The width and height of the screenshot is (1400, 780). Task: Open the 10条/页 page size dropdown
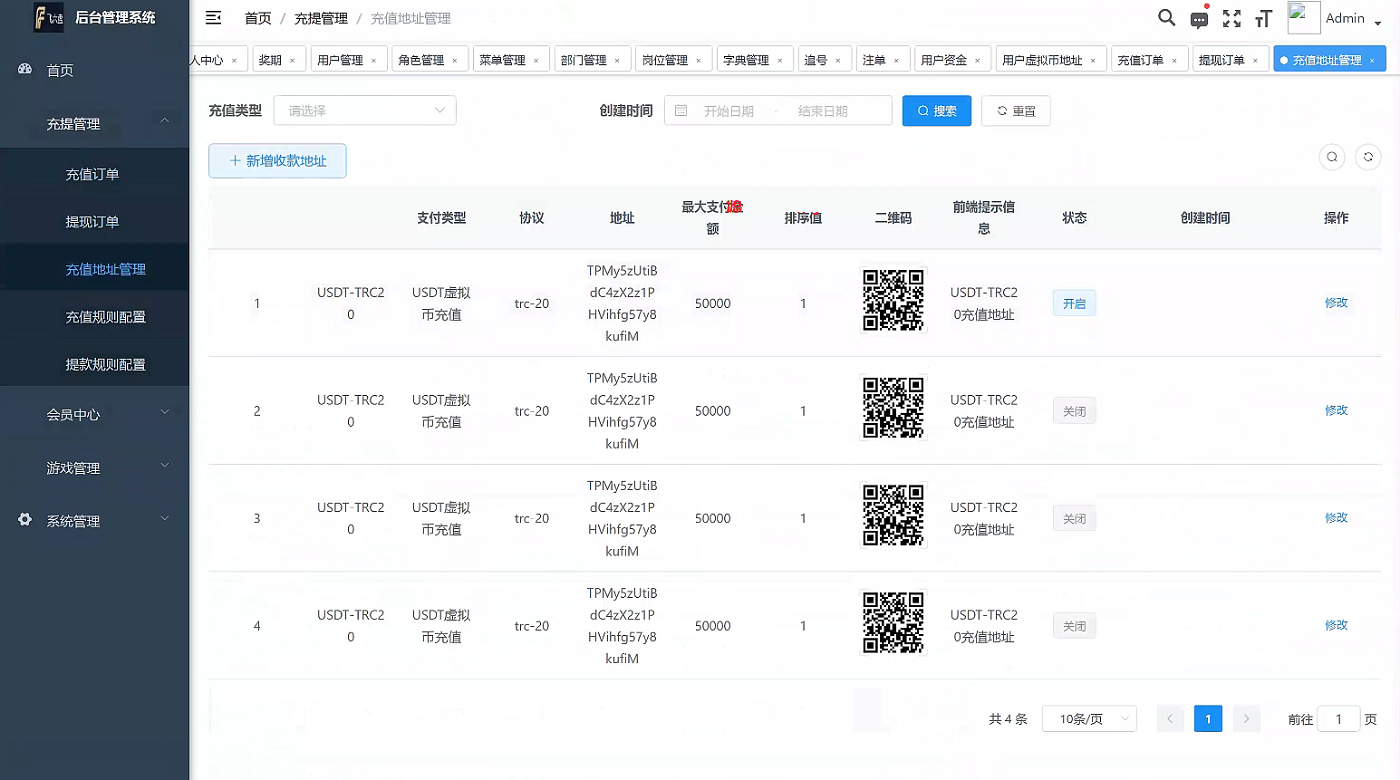tap(1089, 718)
